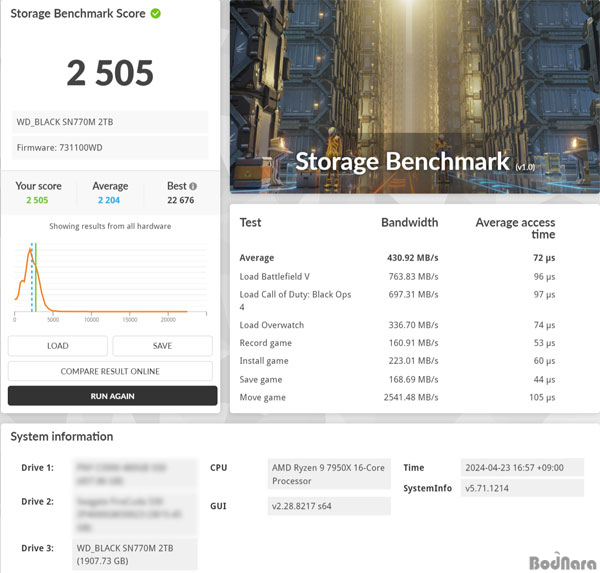Click the Firmware: 731100WD field
600x573 pixels.
(110, 147)
